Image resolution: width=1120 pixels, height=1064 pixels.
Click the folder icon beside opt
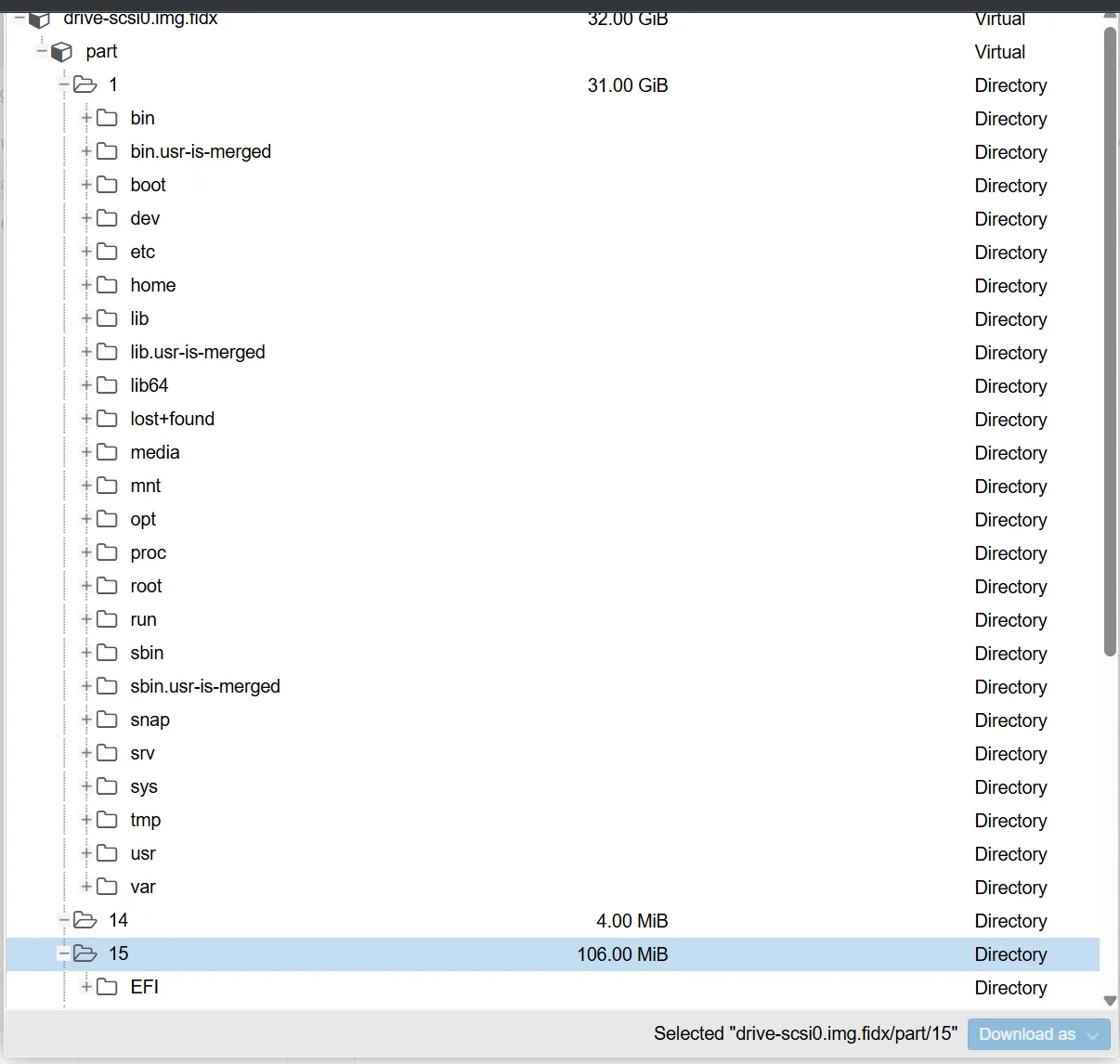point(107,519)
